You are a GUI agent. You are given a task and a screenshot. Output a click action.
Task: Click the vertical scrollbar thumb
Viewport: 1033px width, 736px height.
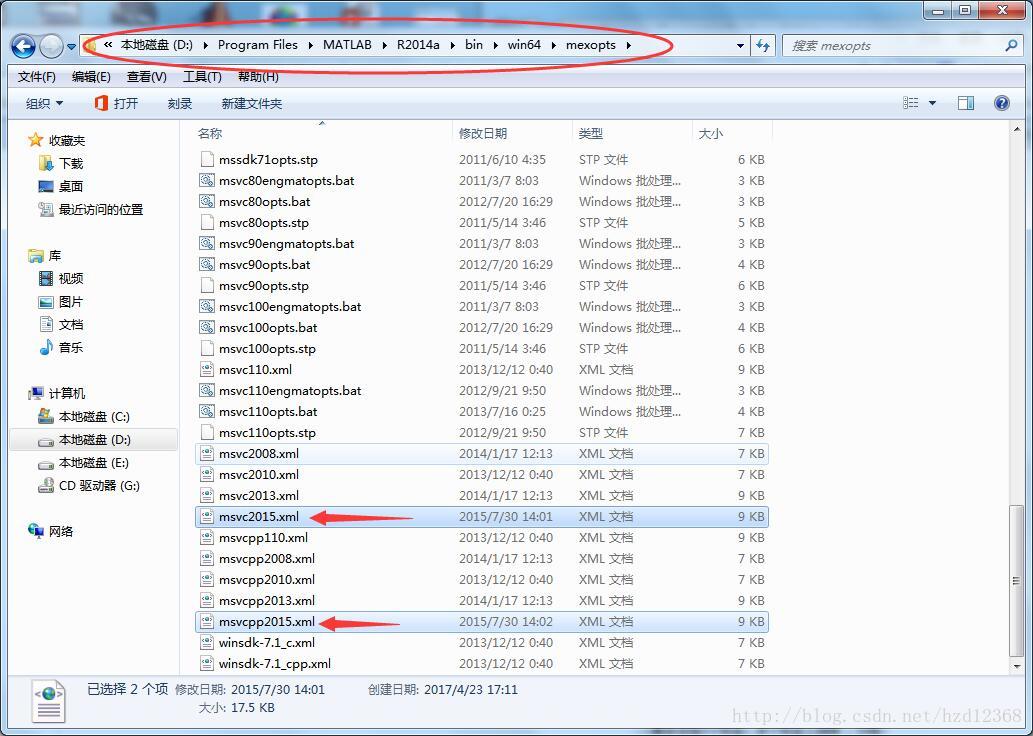pos(1017,580)
